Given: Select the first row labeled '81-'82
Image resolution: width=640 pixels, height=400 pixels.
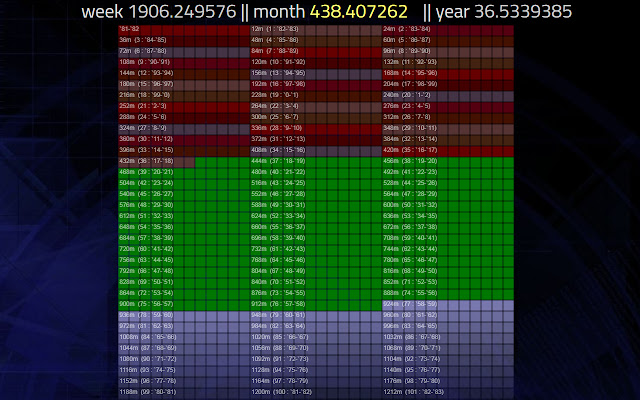Looking at the screenshot, I should pos(184,31).
